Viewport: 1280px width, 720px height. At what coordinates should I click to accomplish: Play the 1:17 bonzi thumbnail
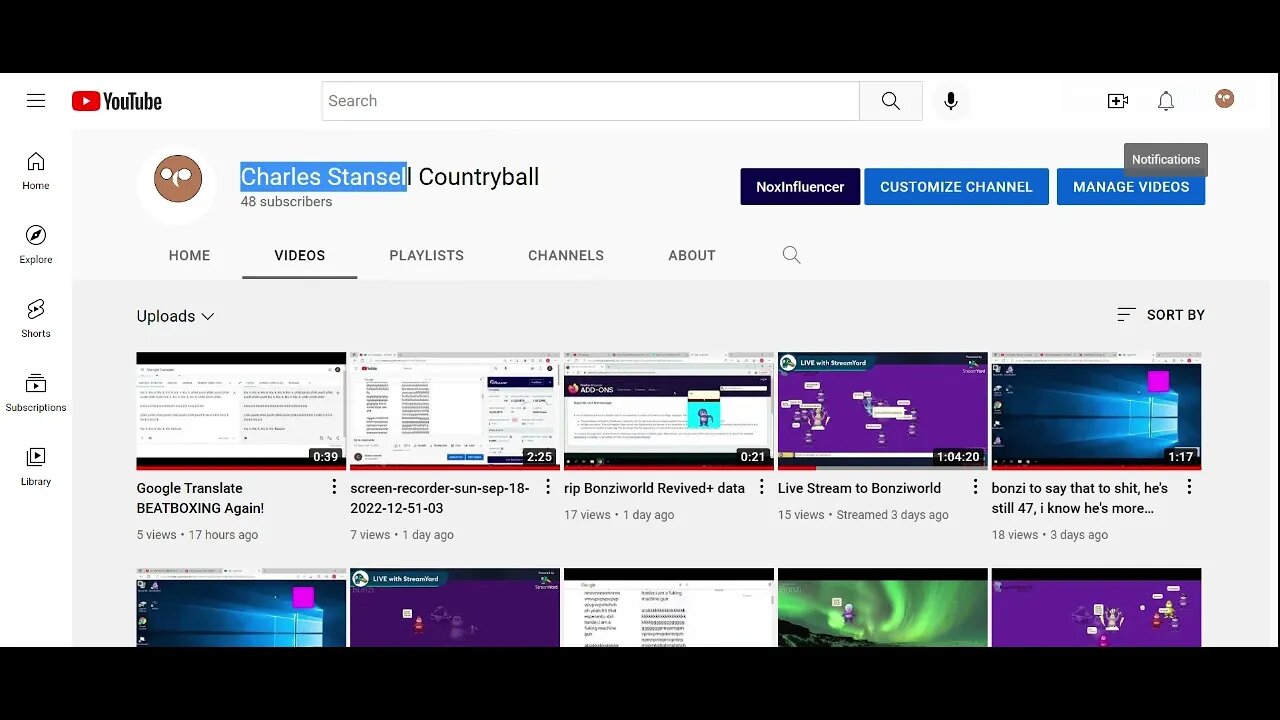tap(1097, 411)
